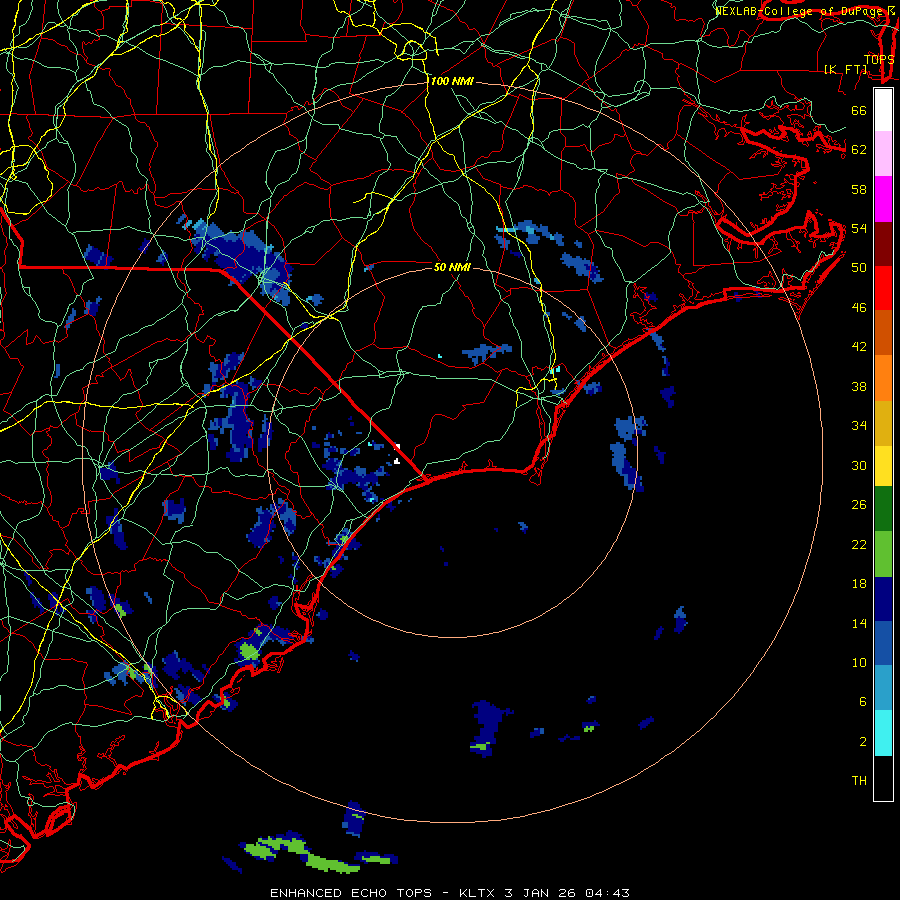Click the magenta legend swatch

[x=883, y=199]
